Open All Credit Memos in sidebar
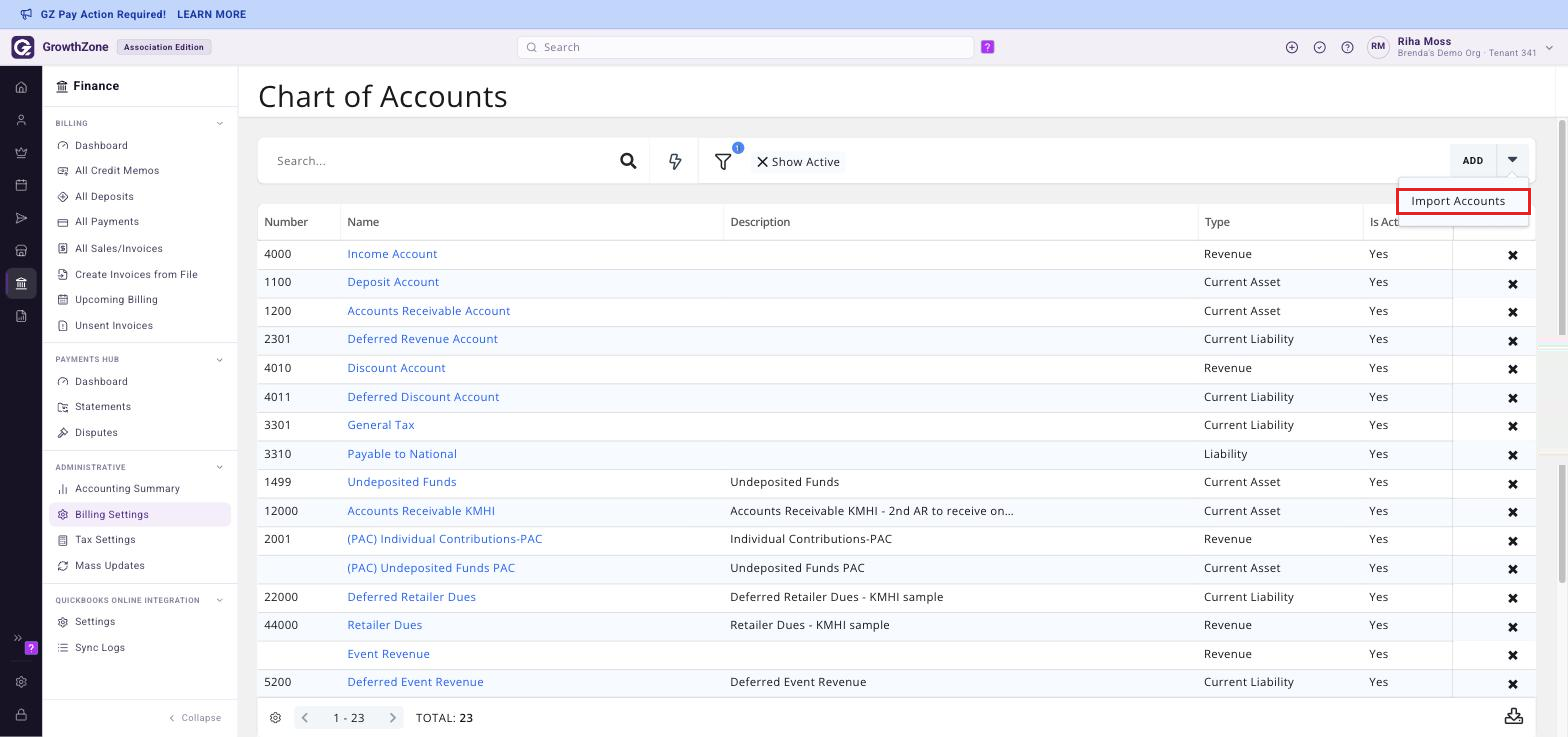 [117, 171]
